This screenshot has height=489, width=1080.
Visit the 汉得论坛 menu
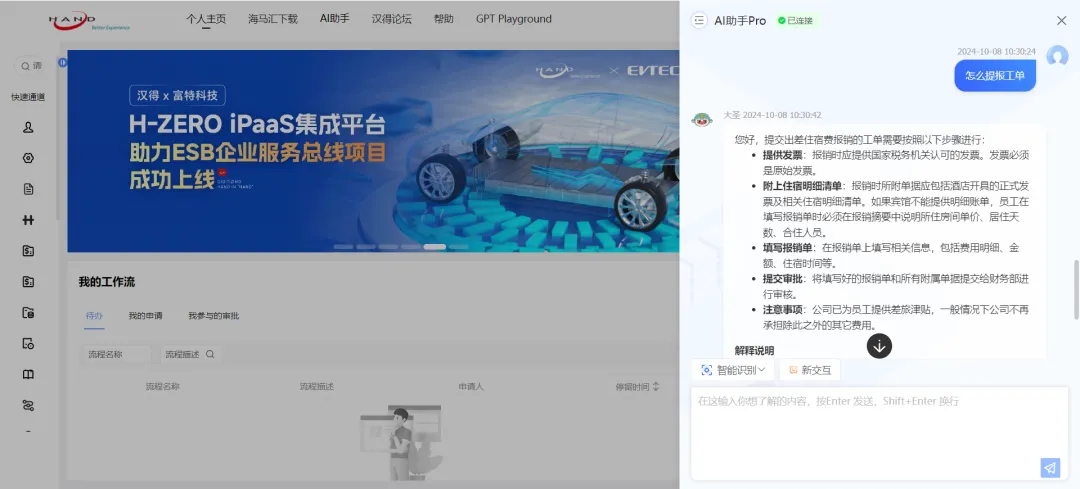pos(392,19)
